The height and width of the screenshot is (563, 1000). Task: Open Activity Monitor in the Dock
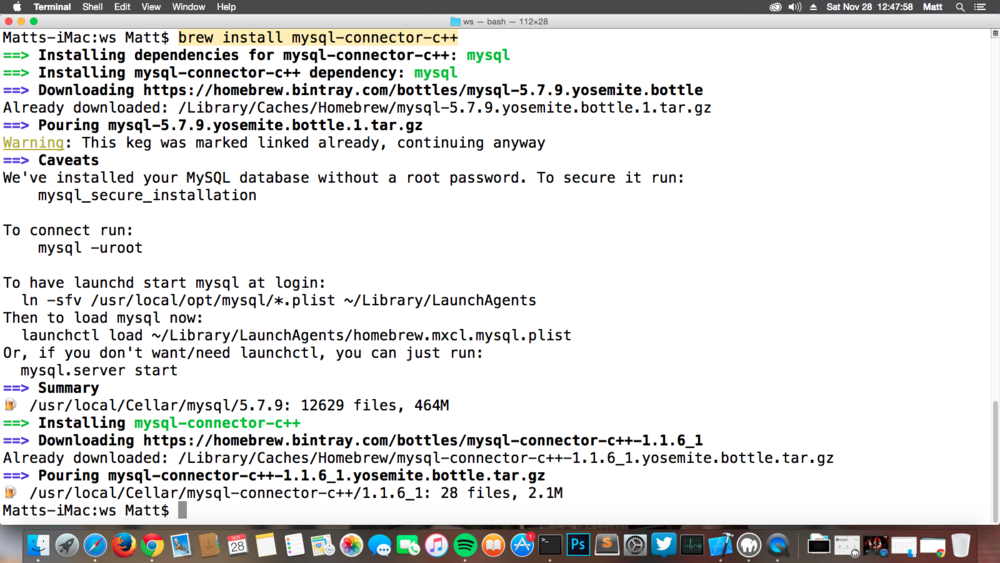point(692,545)
